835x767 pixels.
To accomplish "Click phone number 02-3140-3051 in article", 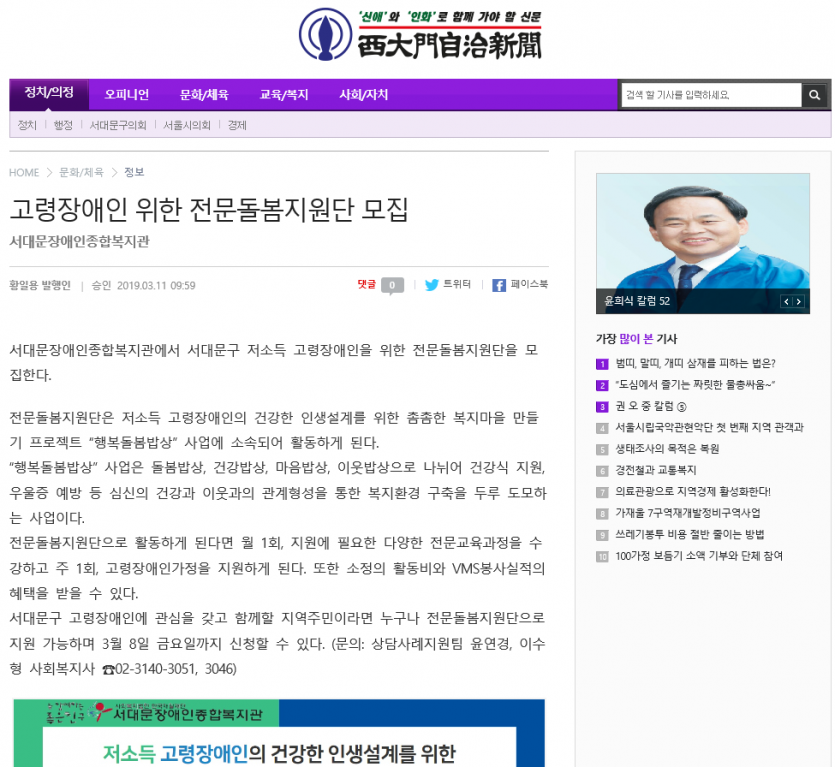I will point(155,669).
